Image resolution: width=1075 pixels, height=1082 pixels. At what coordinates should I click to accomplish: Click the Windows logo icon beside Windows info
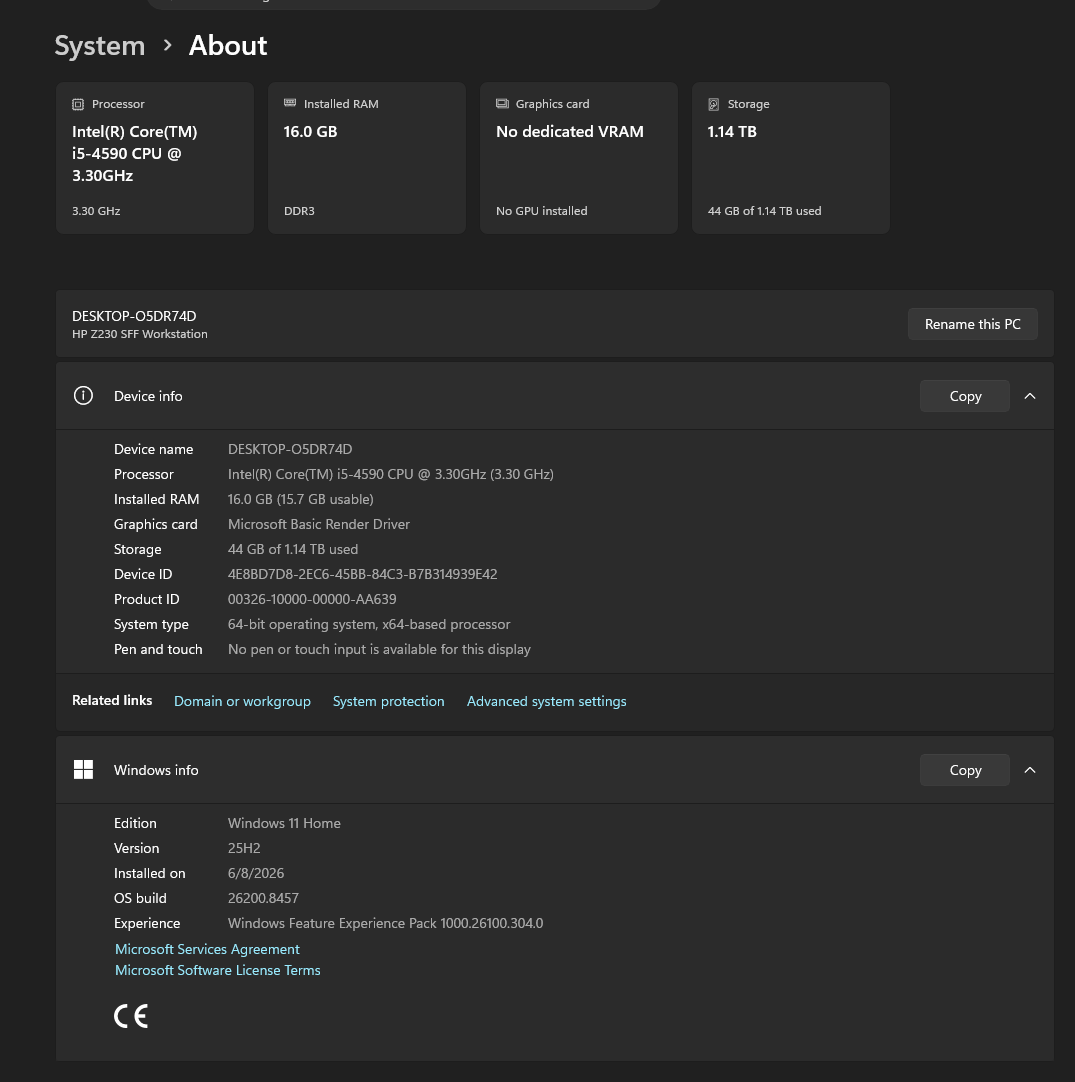click(83, 770)
